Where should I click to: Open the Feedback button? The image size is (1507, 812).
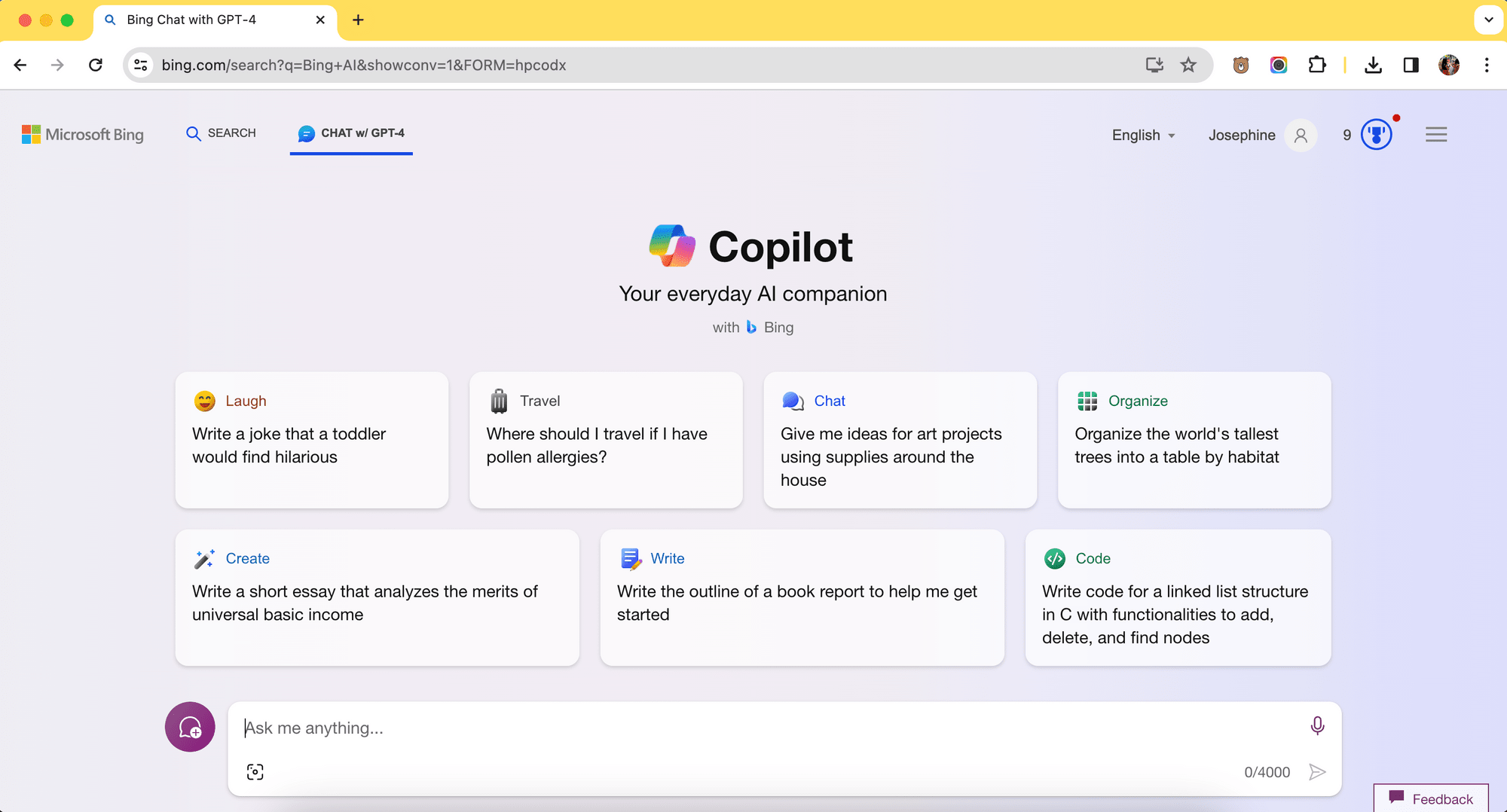[x=1431, y=798]
